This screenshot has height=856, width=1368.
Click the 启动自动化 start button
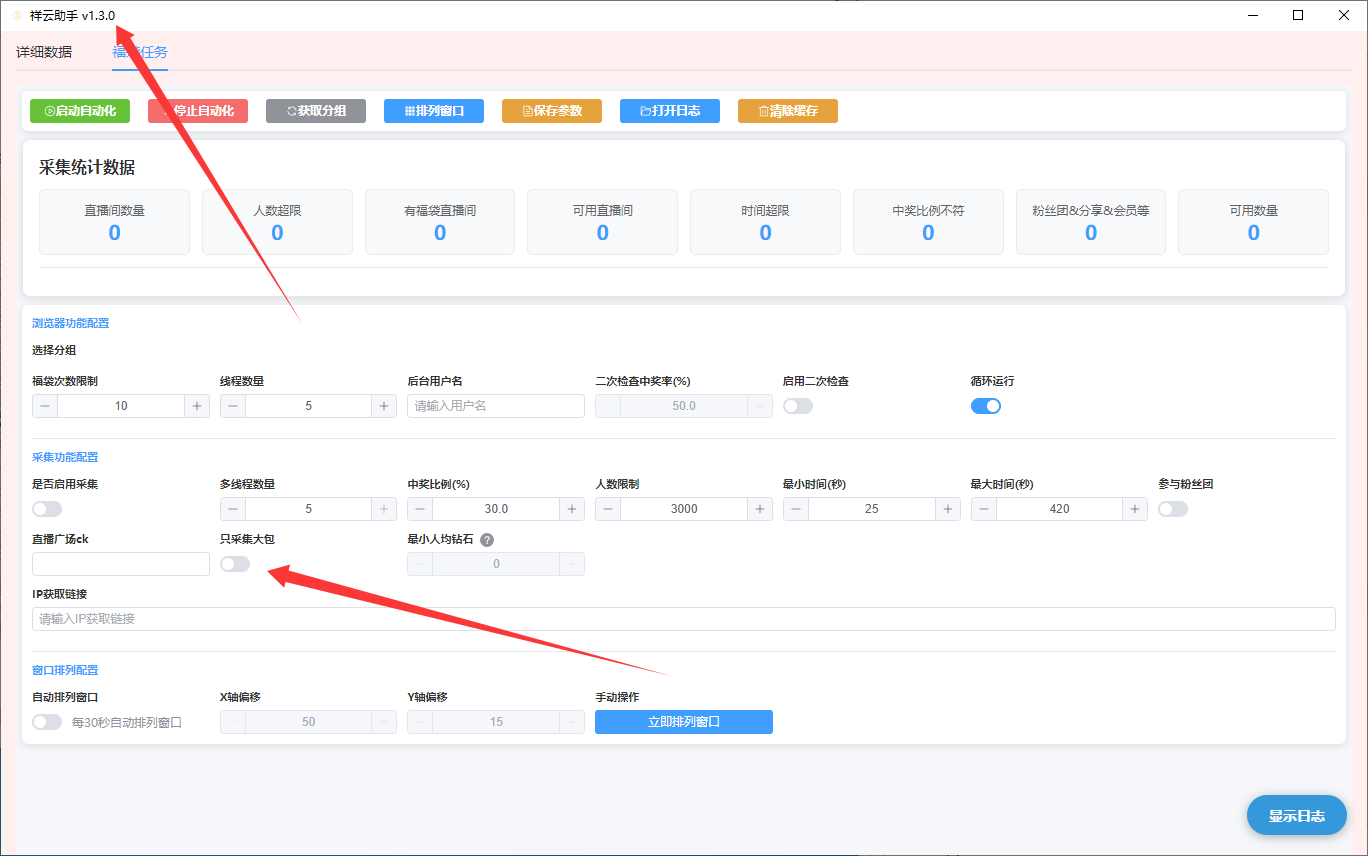pyautogui.click(x=80, y=111)
